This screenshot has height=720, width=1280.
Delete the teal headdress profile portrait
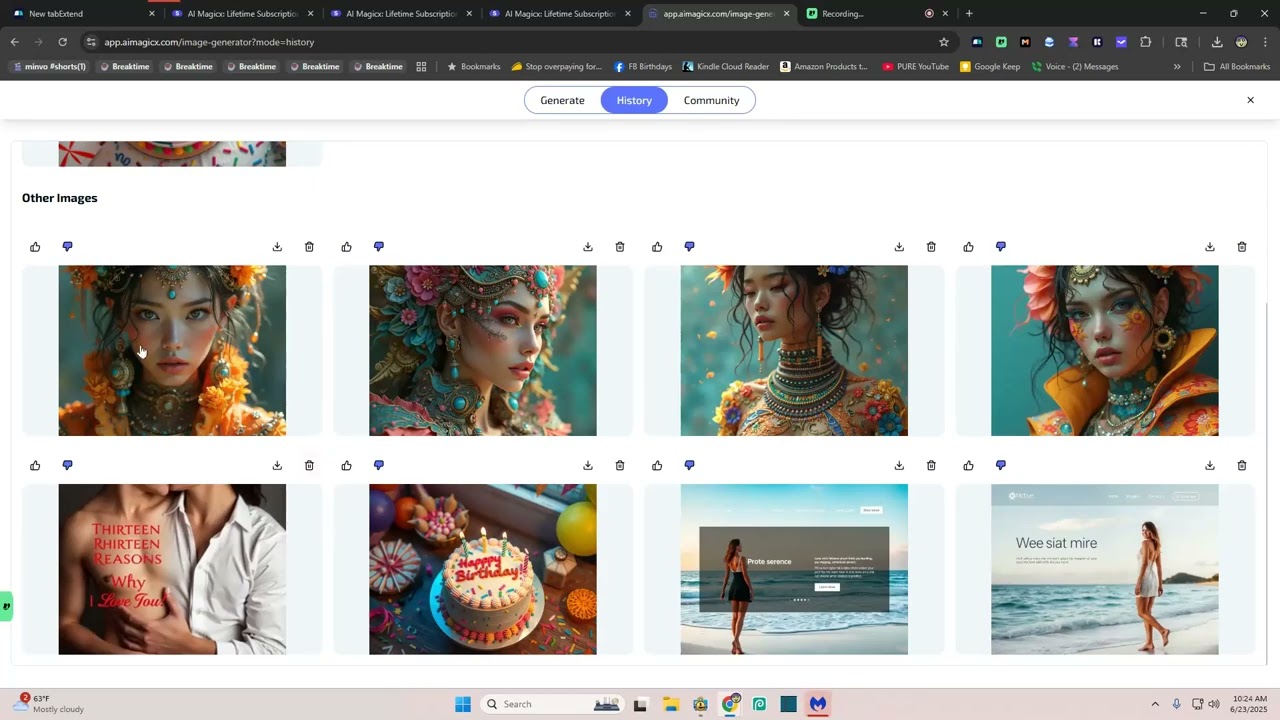click(620, 247)
